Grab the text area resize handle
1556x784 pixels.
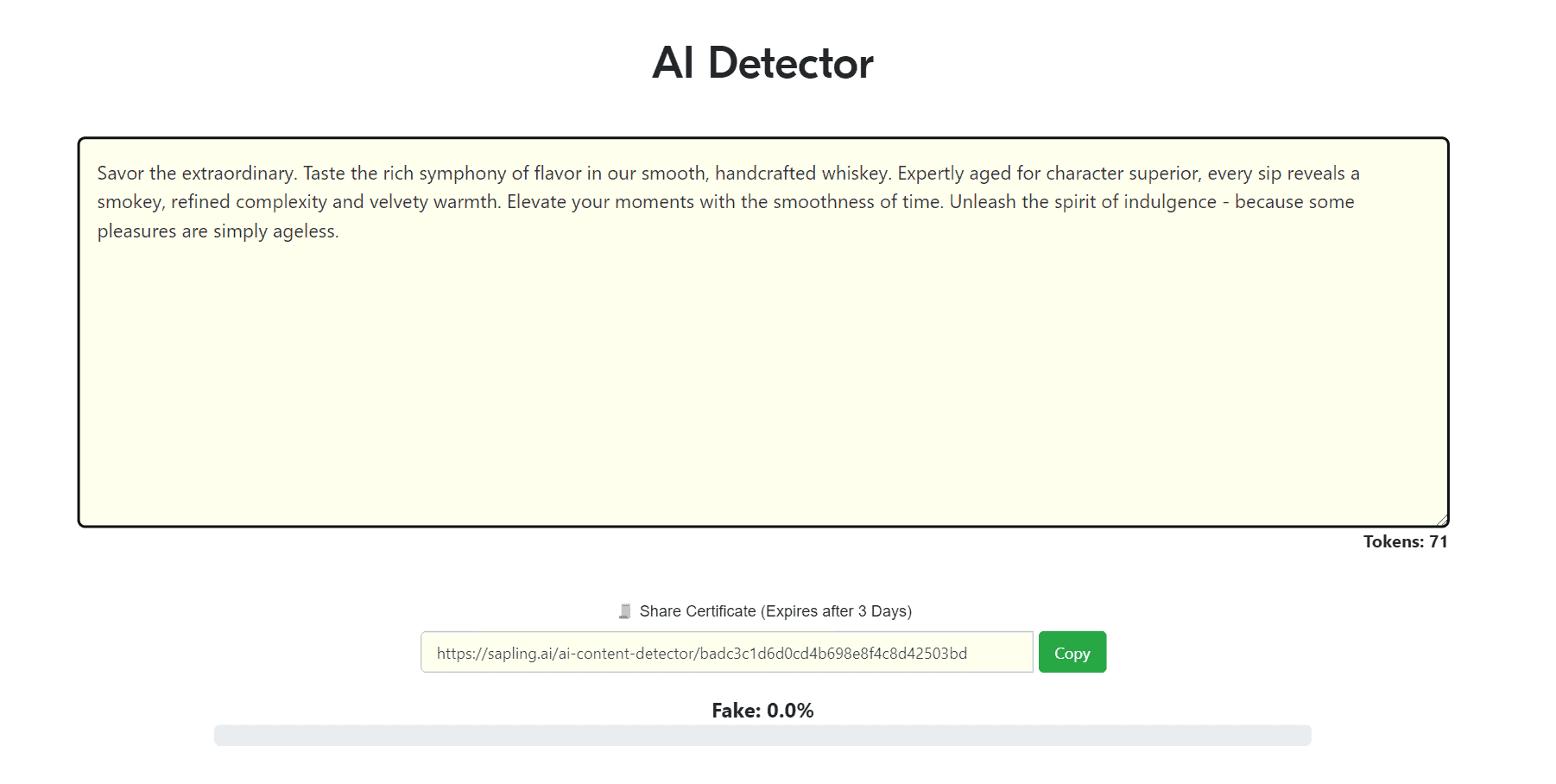1441,520
